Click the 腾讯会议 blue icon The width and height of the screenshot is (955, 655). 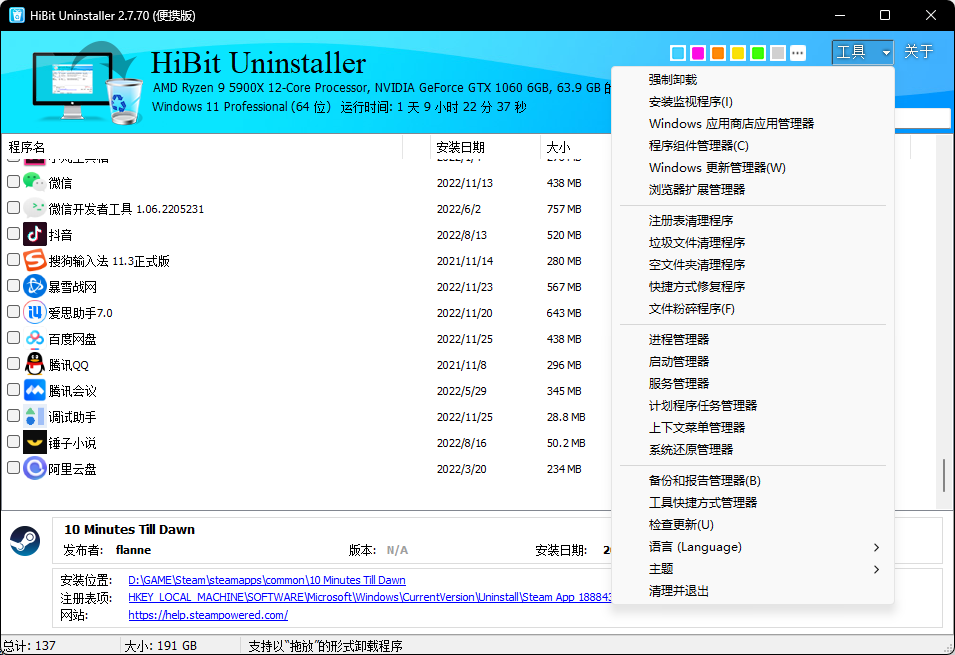point(34,391)
